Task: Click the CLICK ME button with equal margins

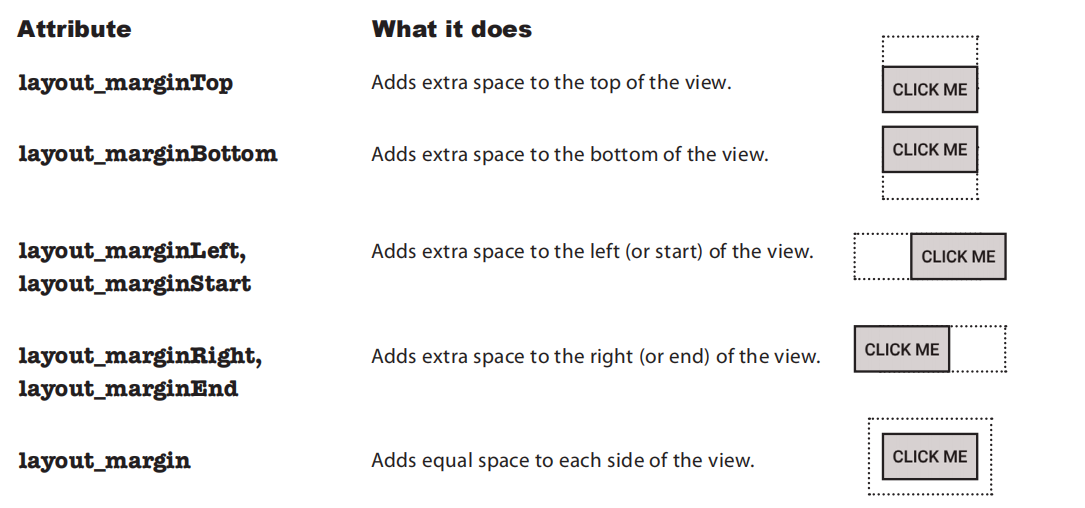Action: tap(930, 457)
